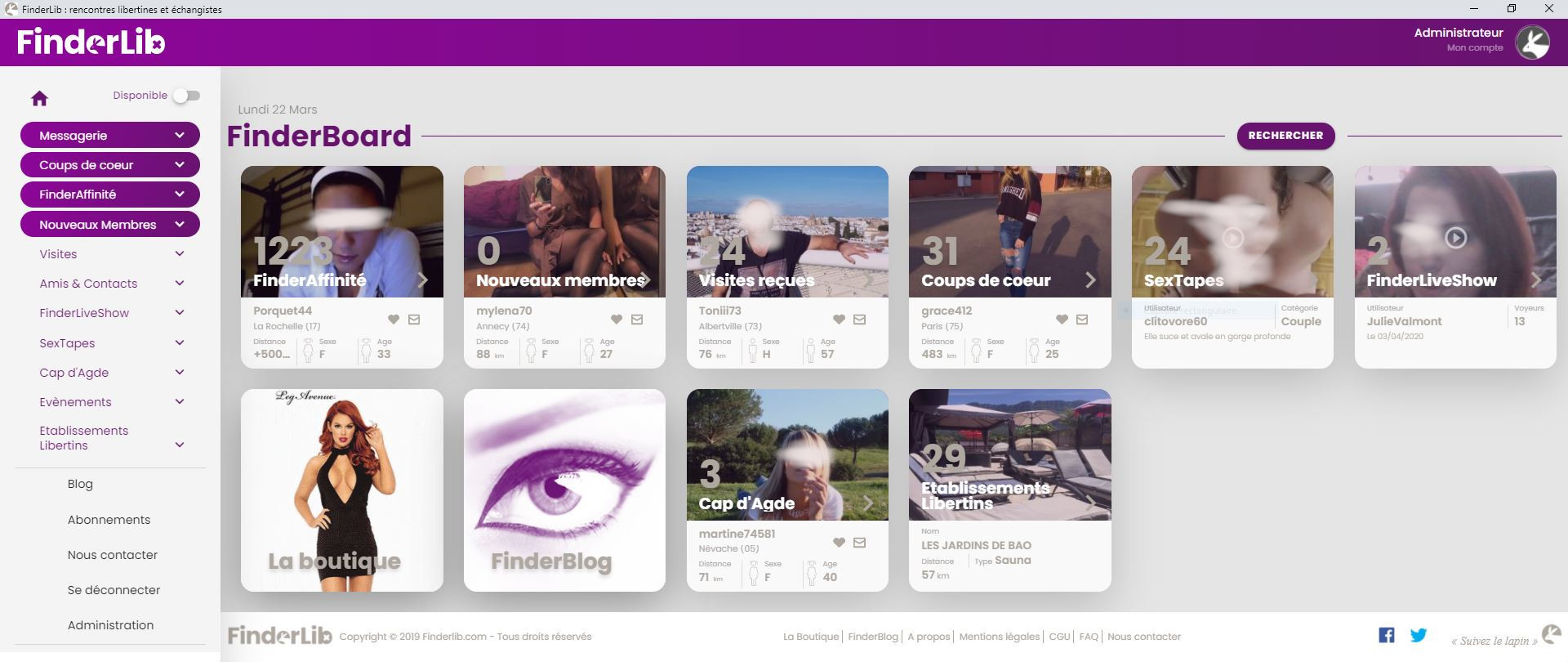Click envelope icon on martine74581 card
Image resolution: width=1568 pixels, height=662 pixels.
click(x=860, y=543)
